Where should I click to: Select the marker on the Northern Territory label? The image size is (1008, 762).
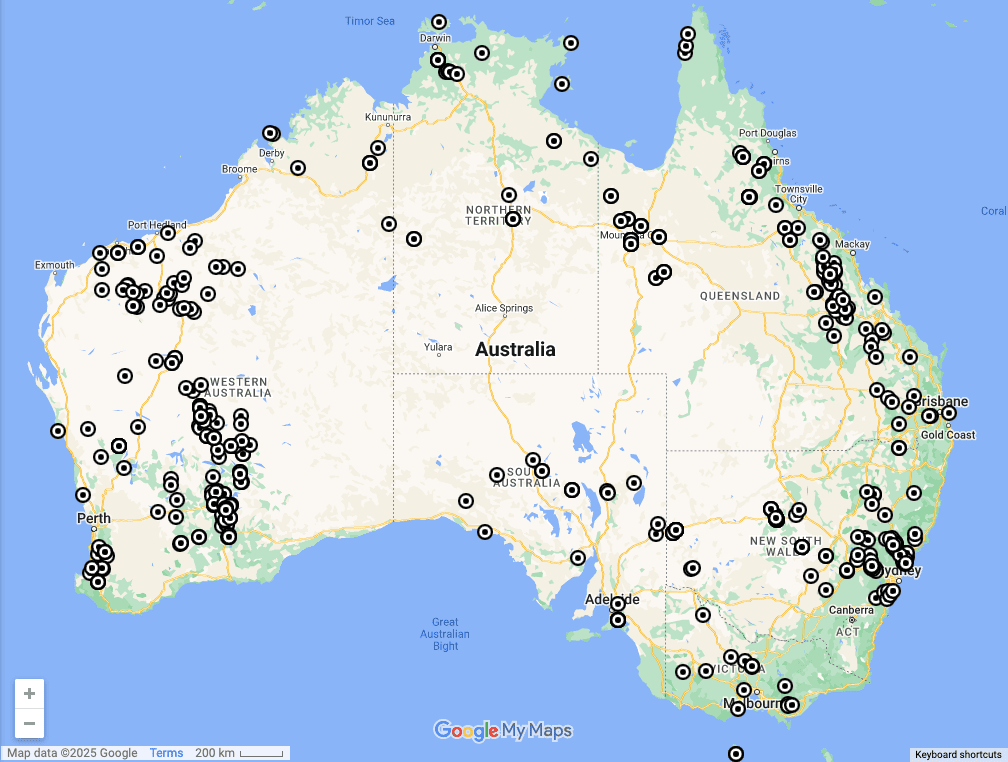pyautogui.click(x=512, y=219)
